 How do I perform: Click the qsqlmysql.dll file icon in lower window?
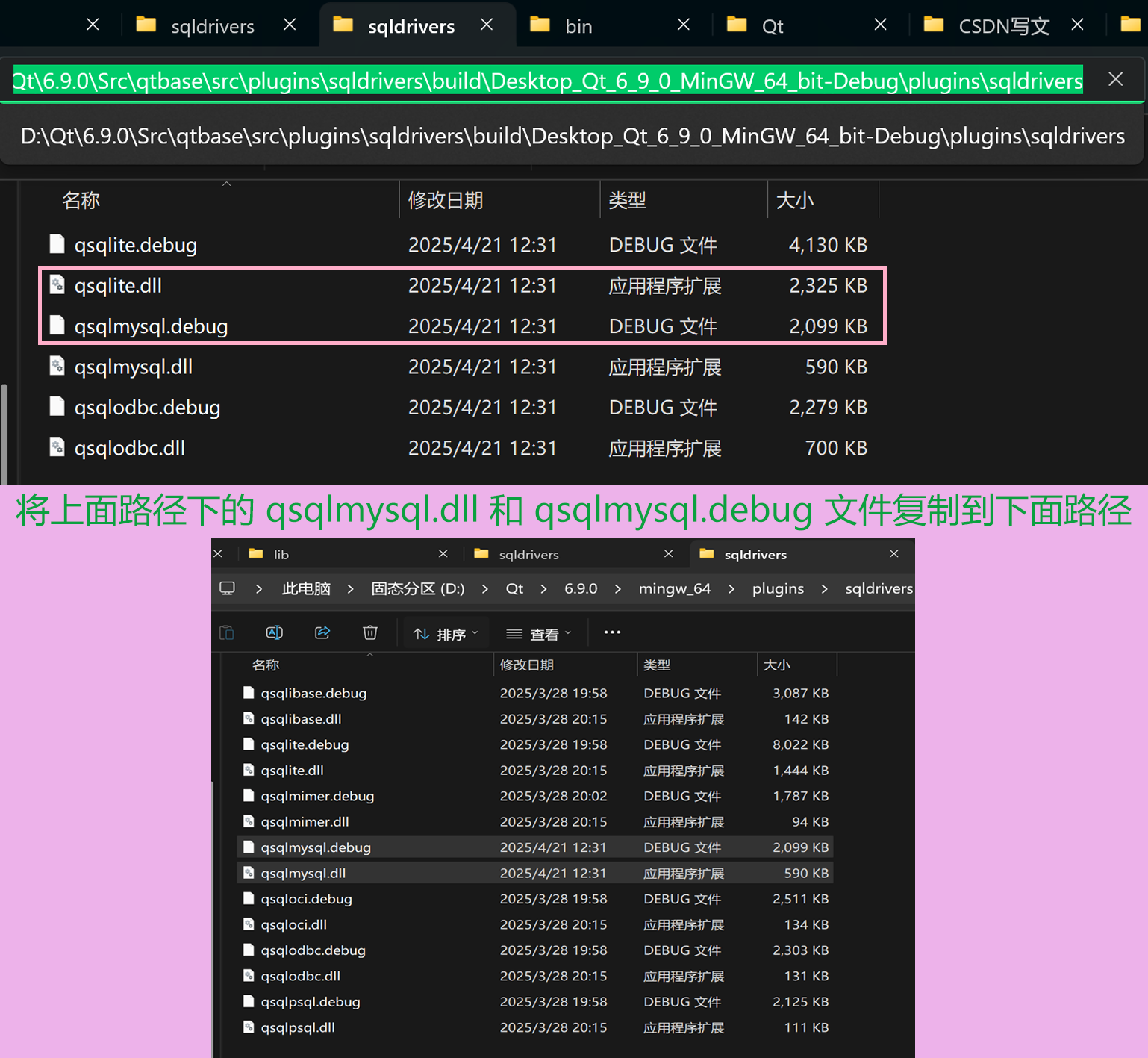pos(249,872)
